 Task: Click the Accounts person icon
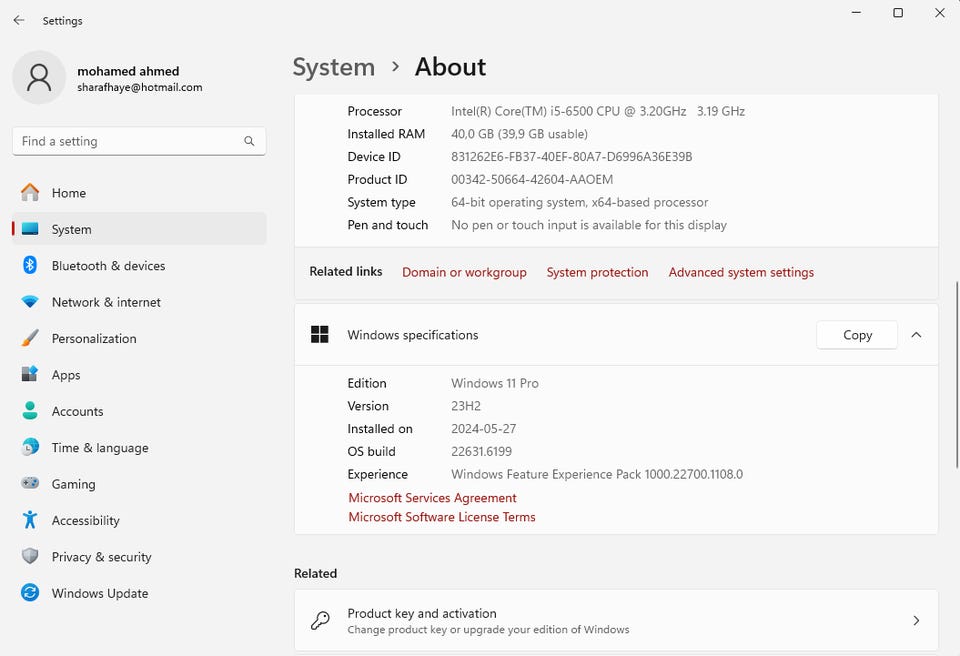[x=29, y=411]
